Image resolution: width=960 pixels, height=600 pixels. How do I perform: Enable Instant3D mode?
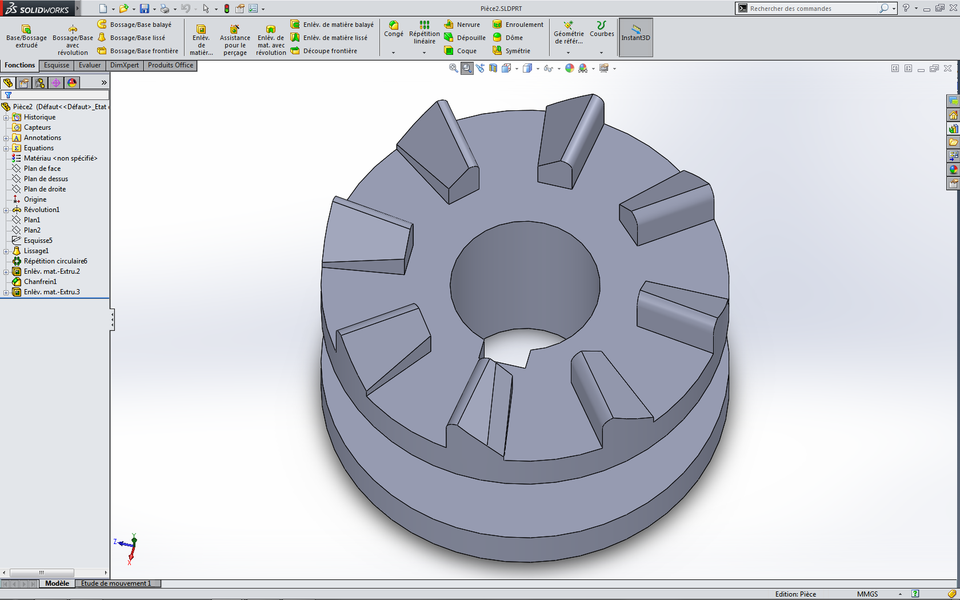click(x=637, y=33)
